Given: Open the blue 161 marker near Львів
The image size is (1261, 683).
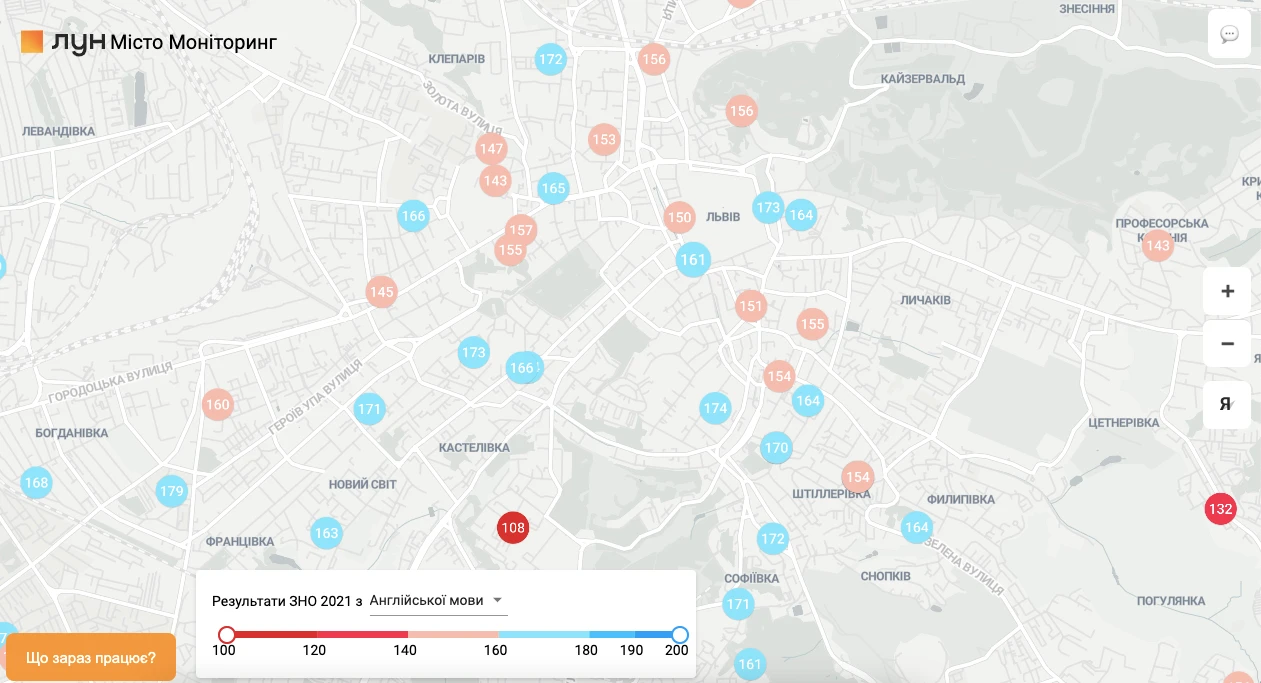Looking at the screenshot, I should [692, 260].
